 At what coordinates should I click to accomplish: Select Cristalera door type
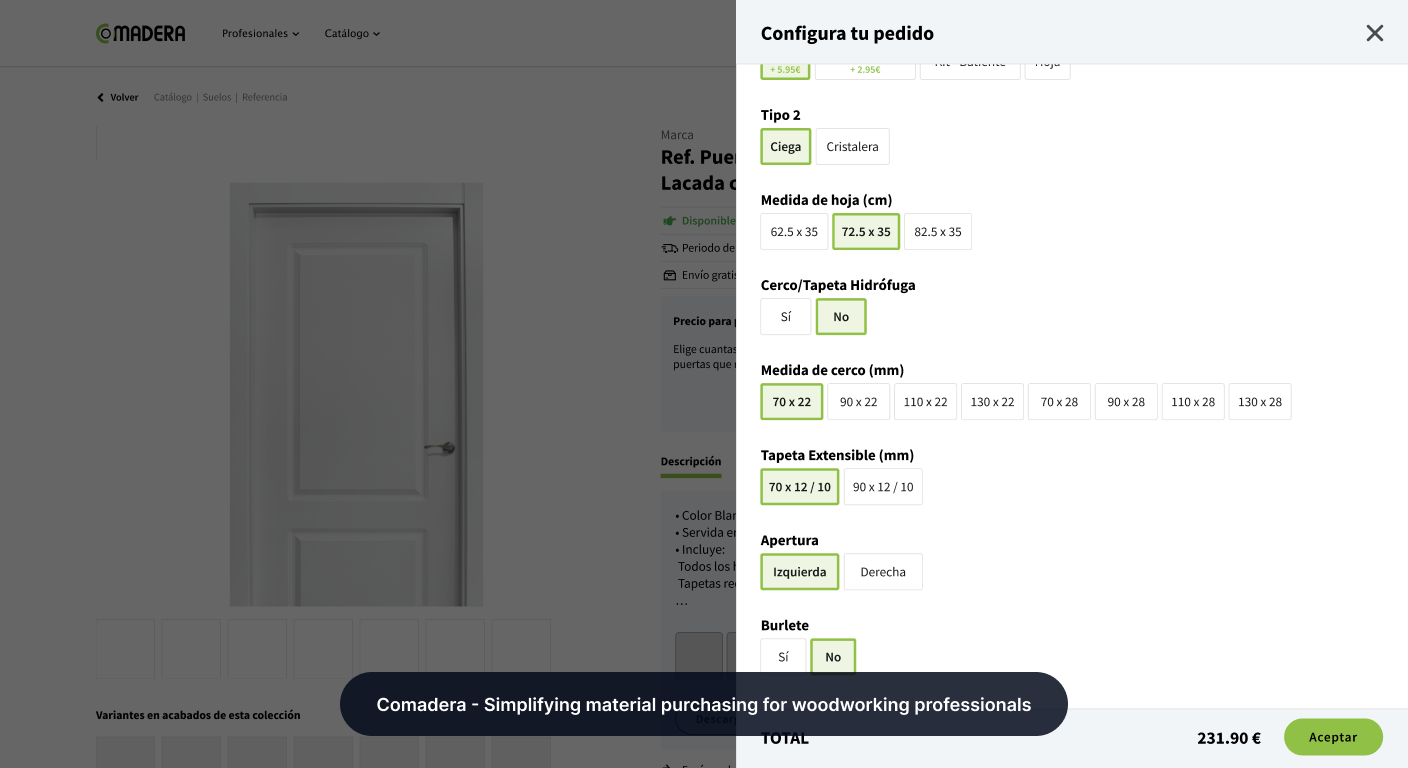(x=852, y=147)
